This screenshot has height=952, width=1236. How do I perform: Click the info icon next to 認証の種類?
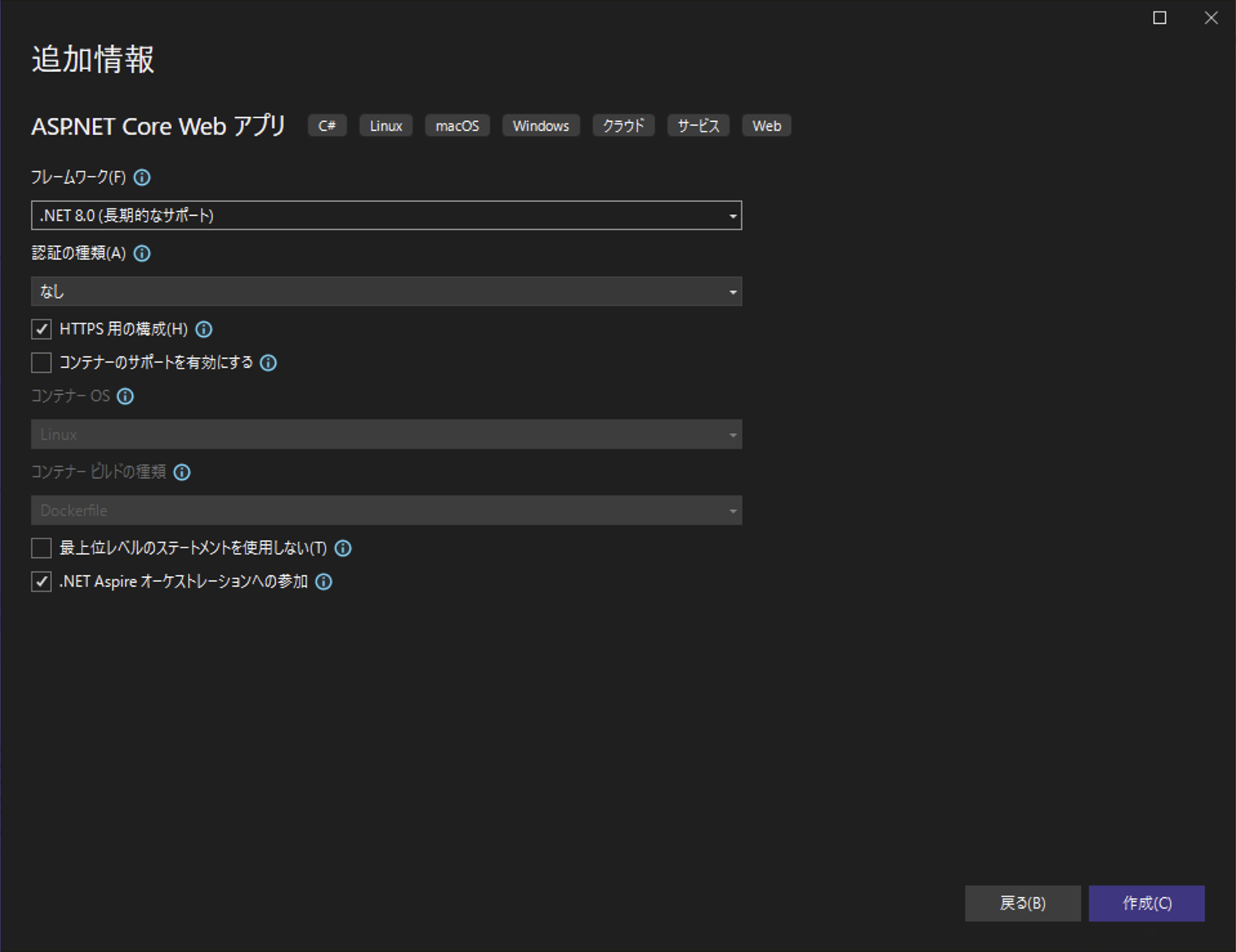[x=142, y=253]
